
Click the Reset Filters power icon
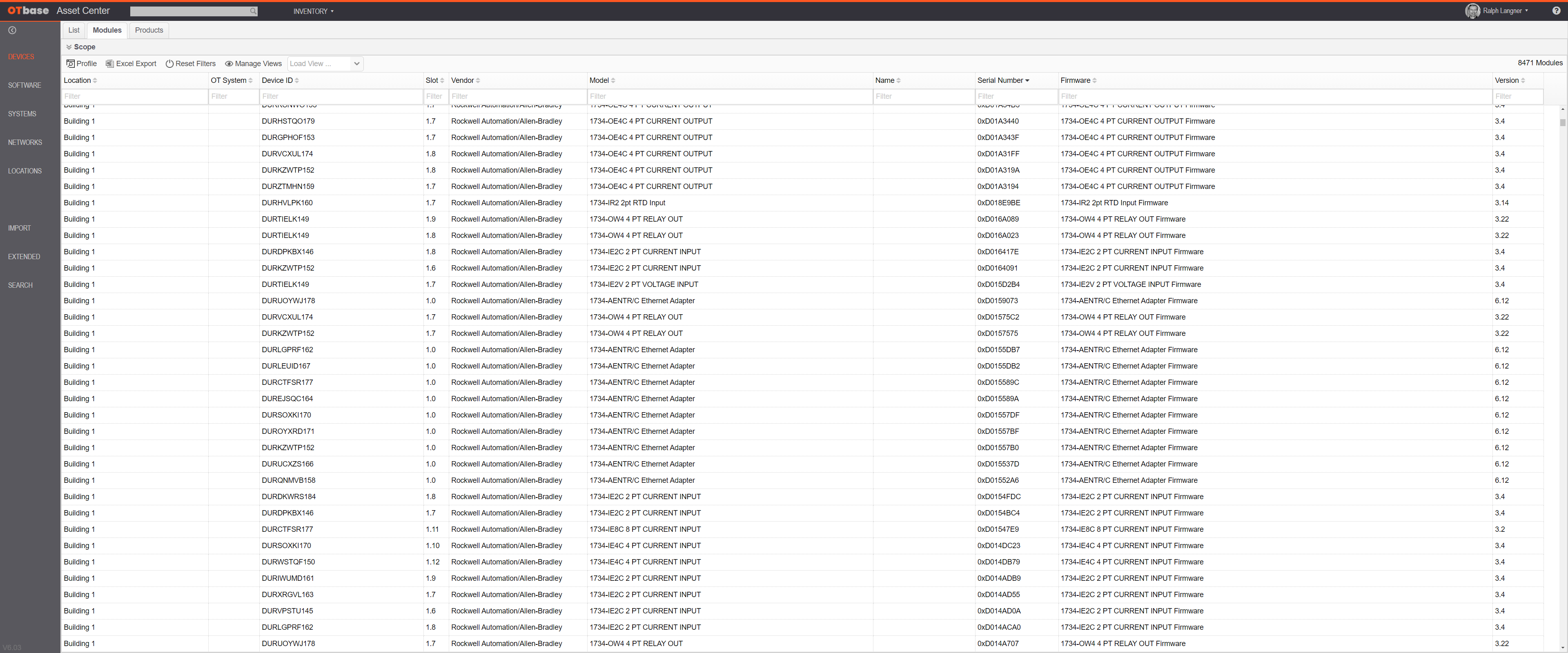coord(170,63)
